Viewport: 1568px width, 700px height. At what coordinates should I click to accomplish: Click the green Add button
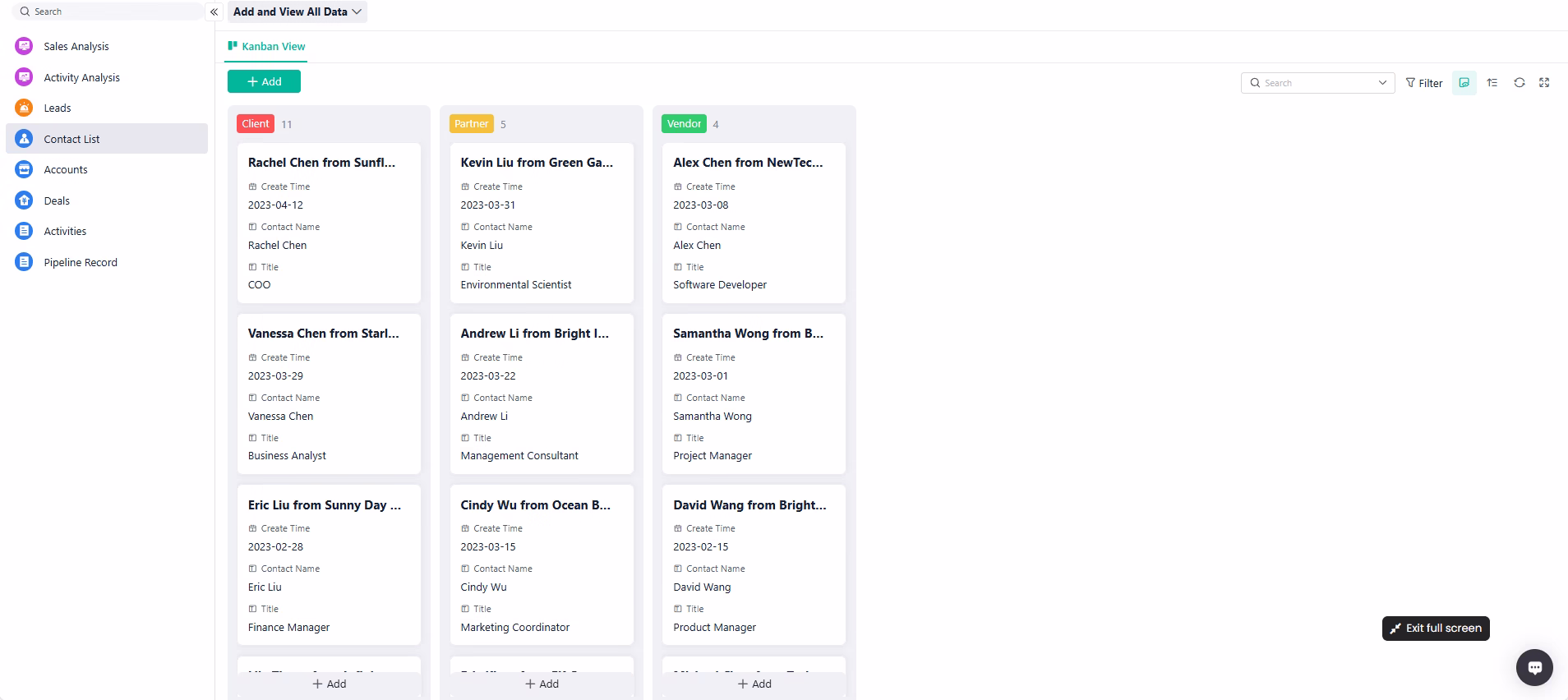pyautogui.click(x=264, y=81)
